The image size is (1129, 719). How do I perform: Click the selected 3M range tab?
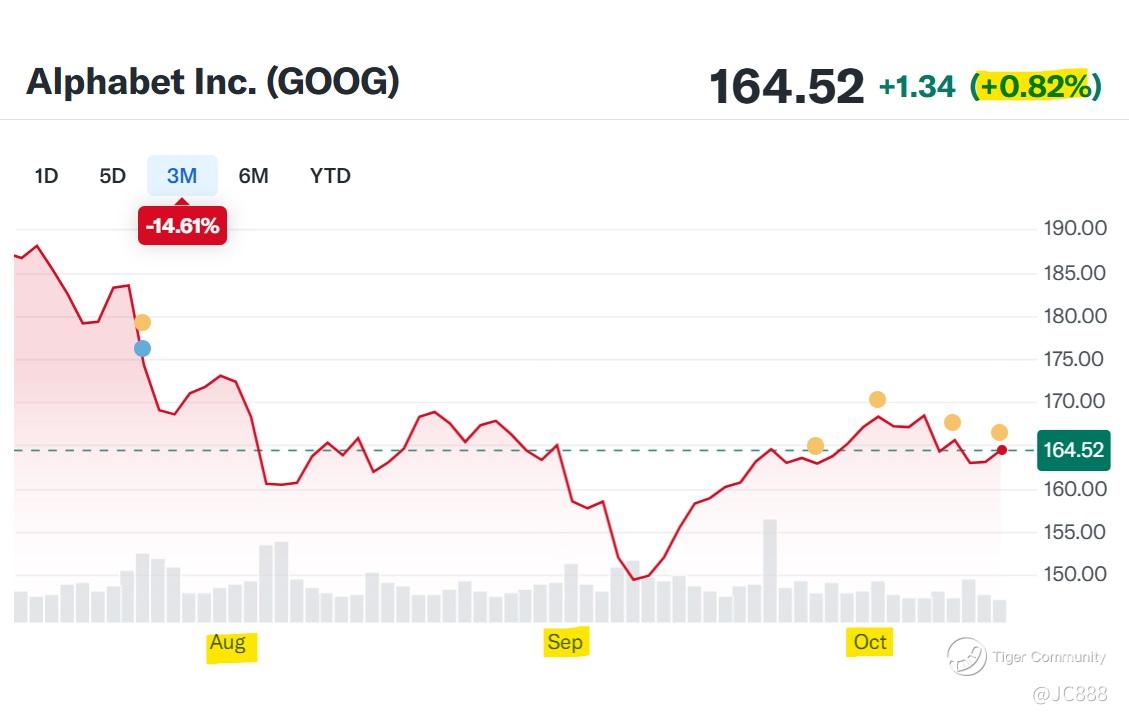[x=182, y=176]
